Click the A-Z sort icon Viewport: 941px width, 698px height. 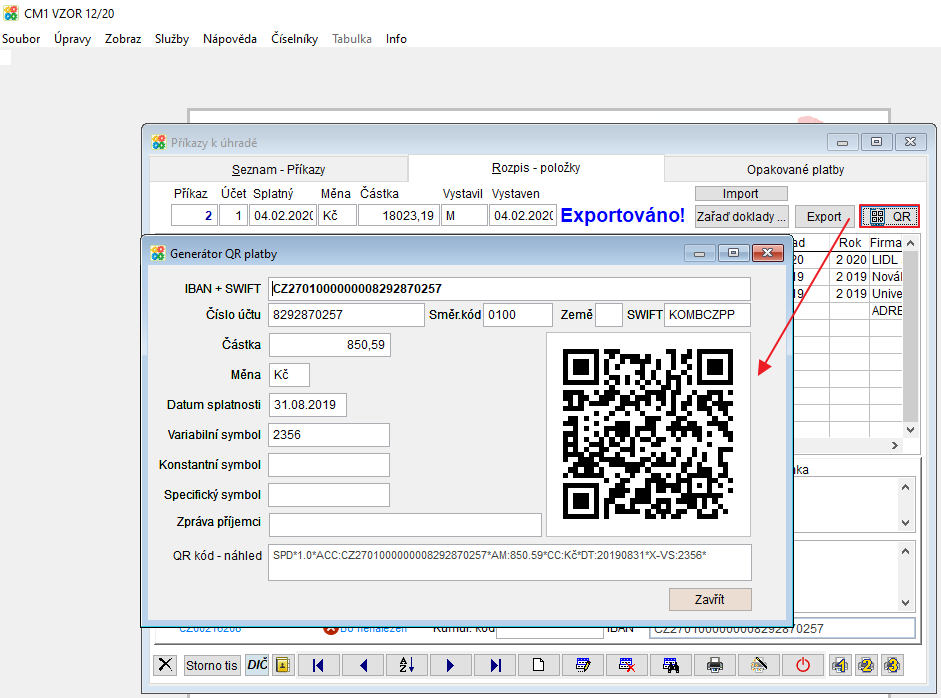click(x=407, y=665)
